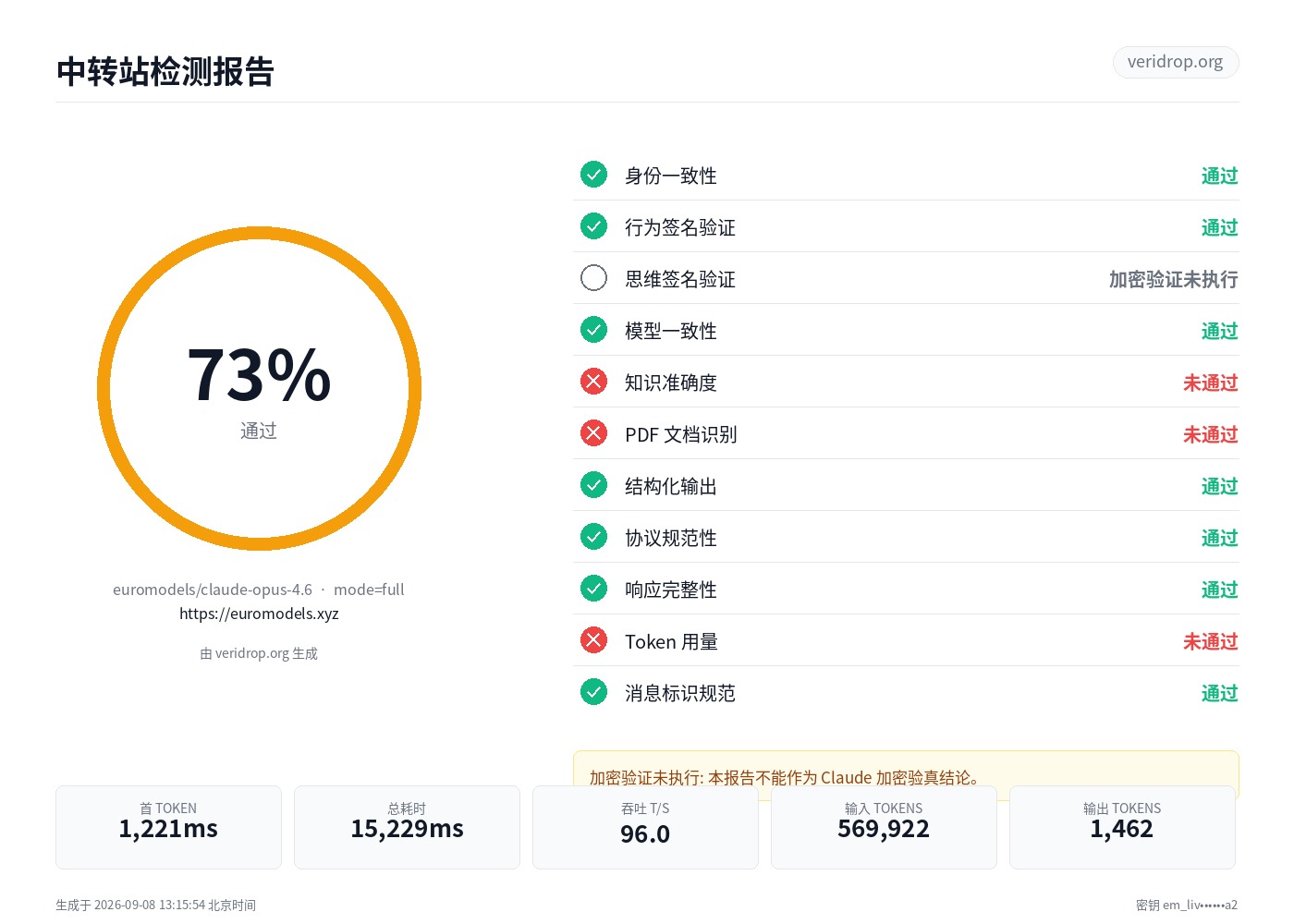Viewport: 1294px width, 924px height.
Task: Click the green check icon for 身份一致性
Action: [593, 175]
